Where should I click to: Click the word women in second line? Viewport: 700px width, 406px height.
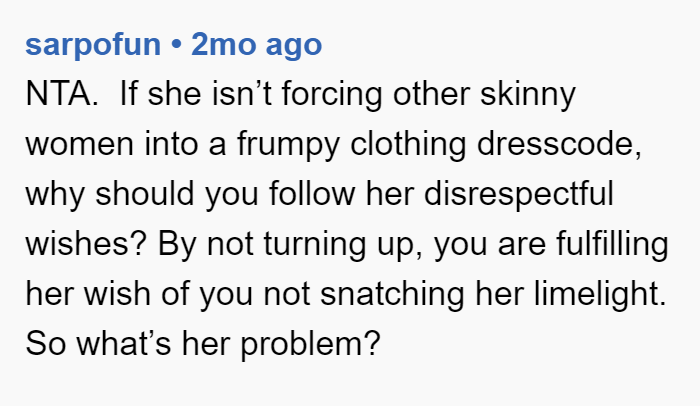coord(79,144)
